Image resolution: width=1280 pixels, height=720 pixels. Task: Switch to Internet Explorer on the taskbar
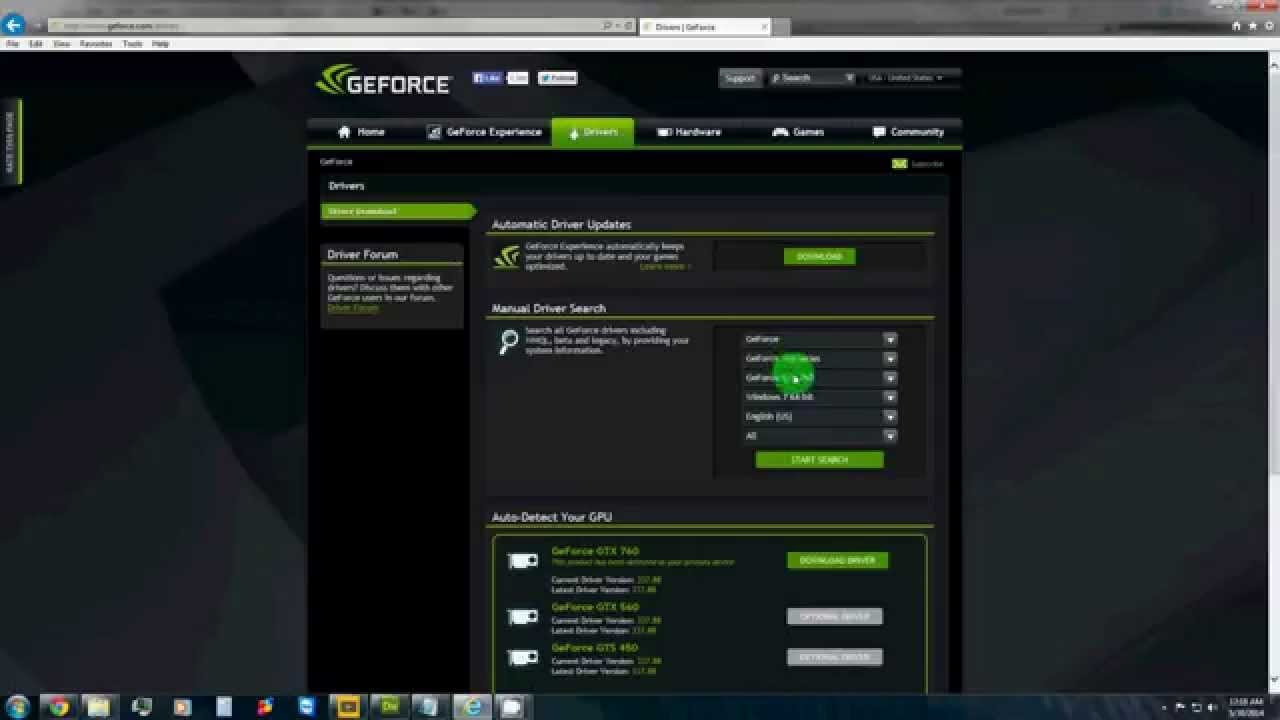coord(472,707)
